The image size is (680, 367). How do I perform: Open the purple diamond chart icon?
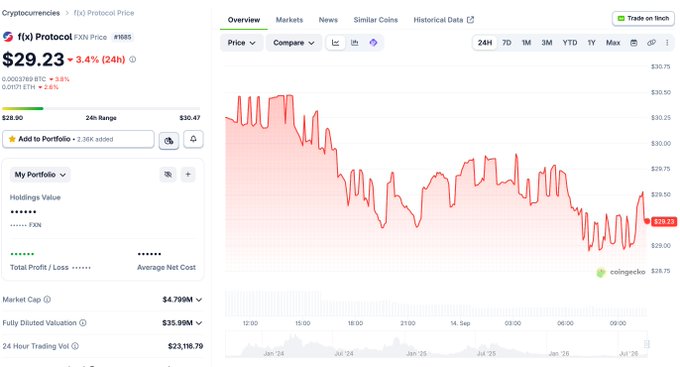[x=373, y=43]
